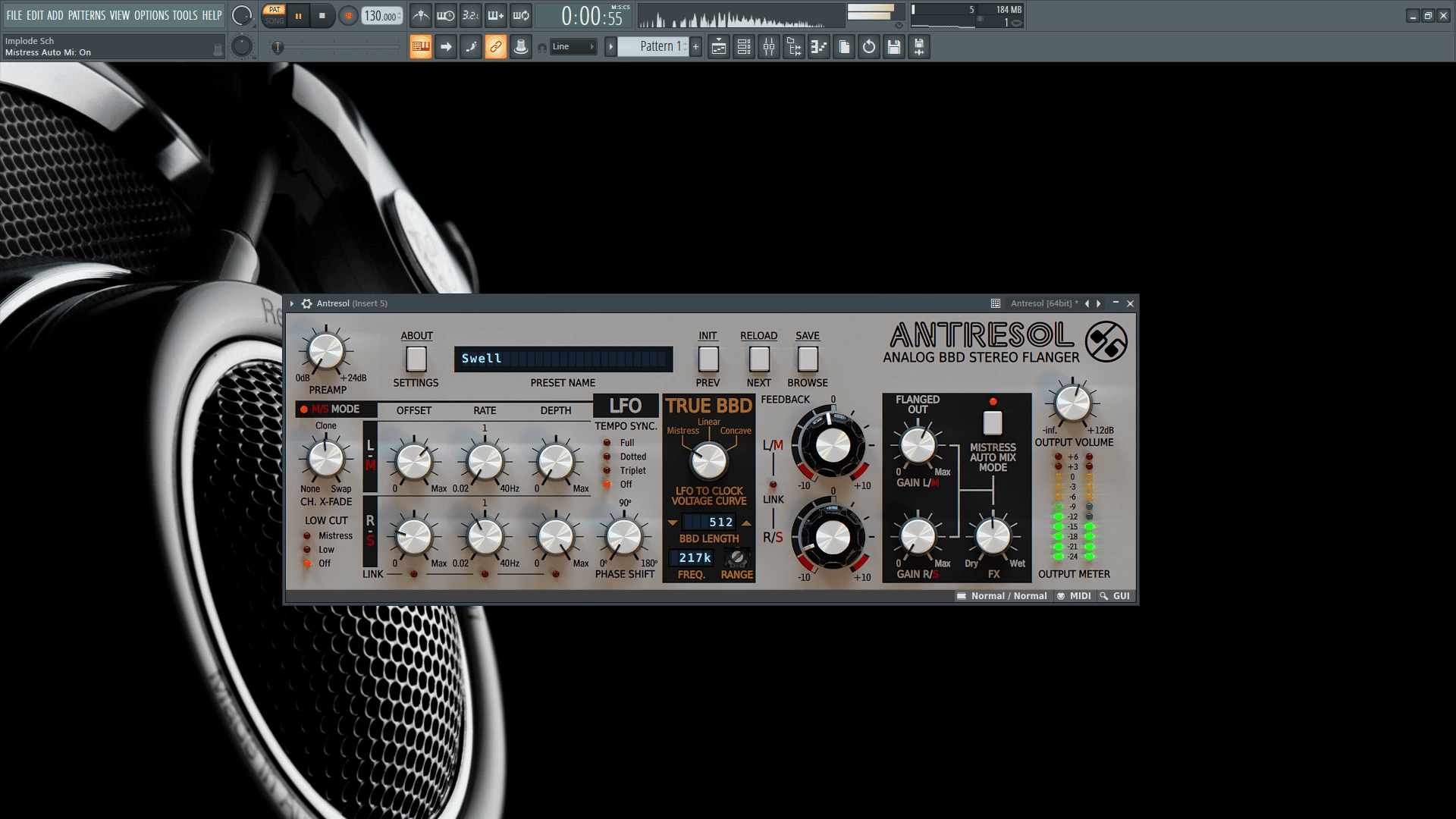This screenshot has width=1456, height=819.
Task: Click the SAVE / BROWSE button
Action: 808,359
